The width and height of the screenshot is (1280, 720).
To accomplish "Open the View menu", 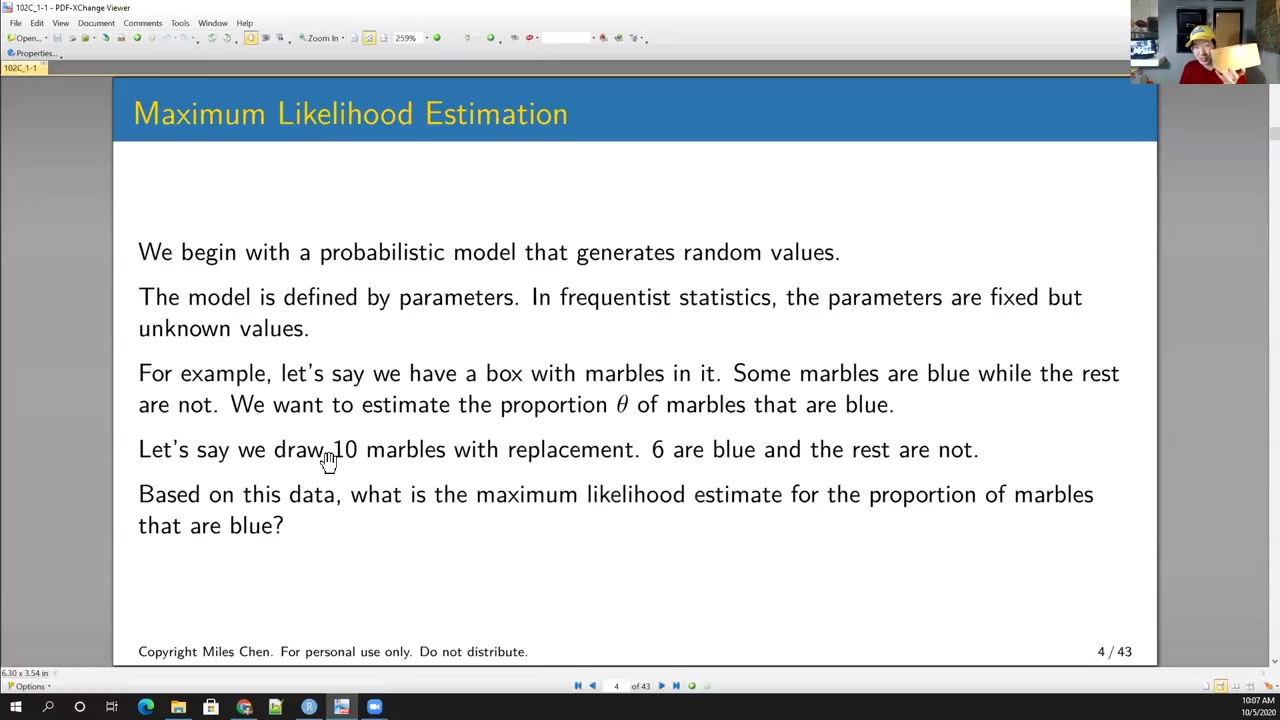I will point(60,23).
